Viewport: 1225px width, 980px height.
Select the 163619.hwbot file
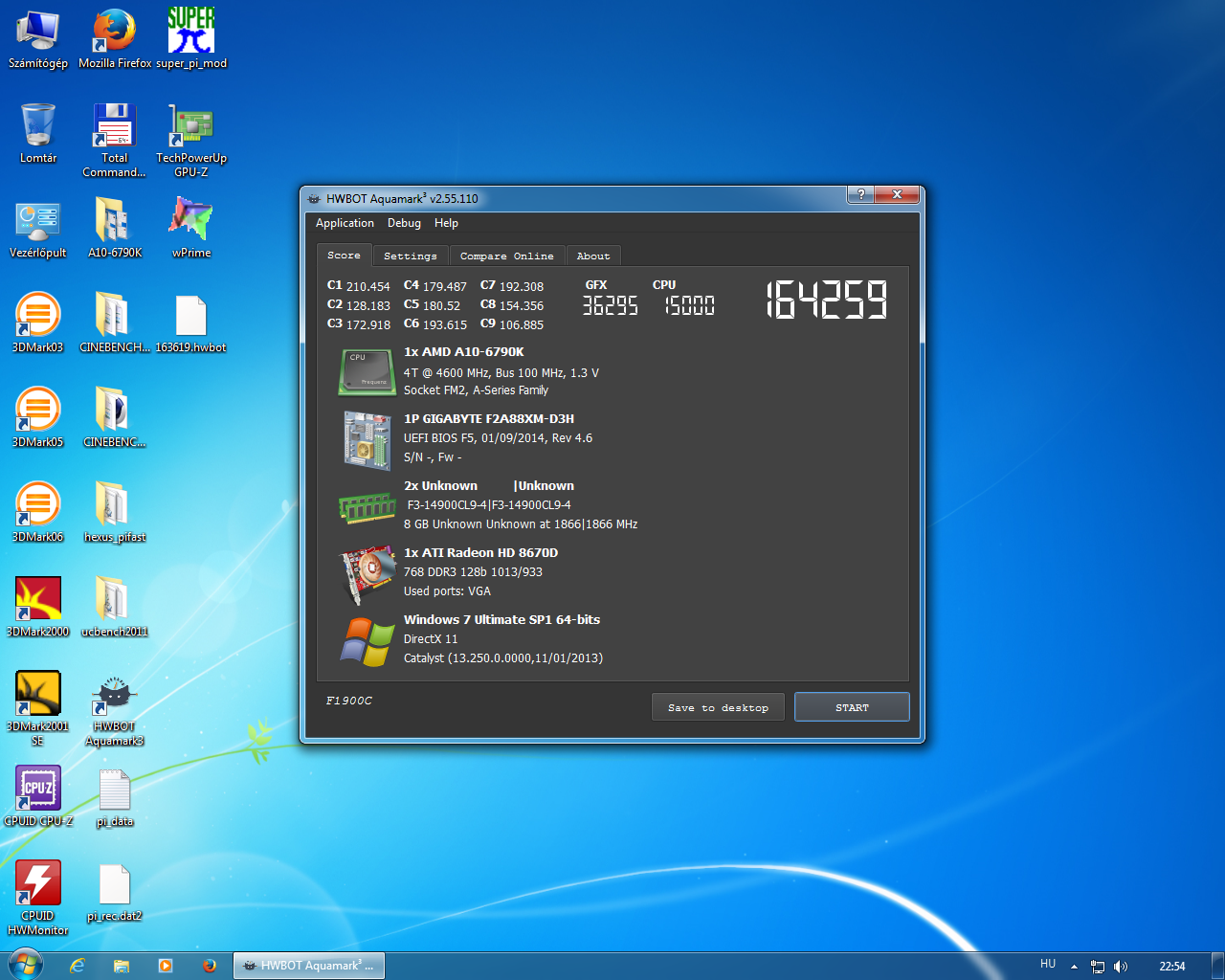(x=191, y=323)
